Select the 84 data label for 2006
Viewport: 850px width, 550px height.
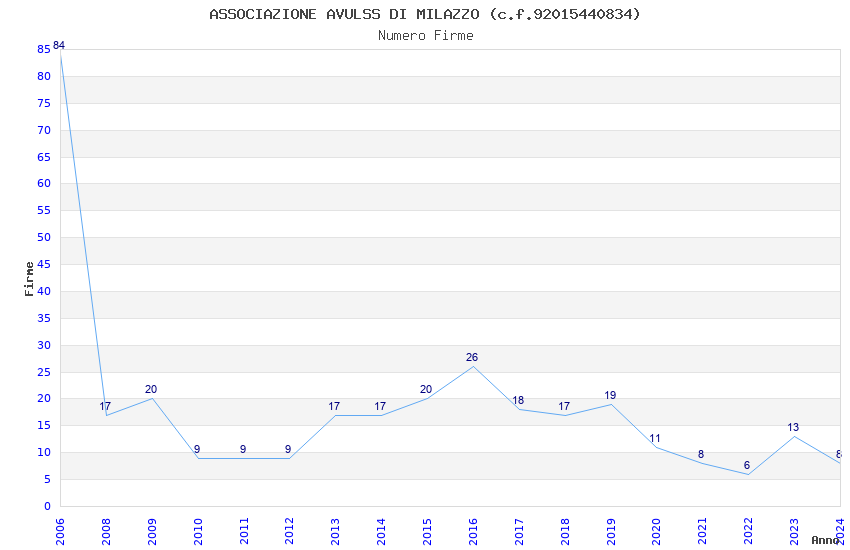point(59,45)
